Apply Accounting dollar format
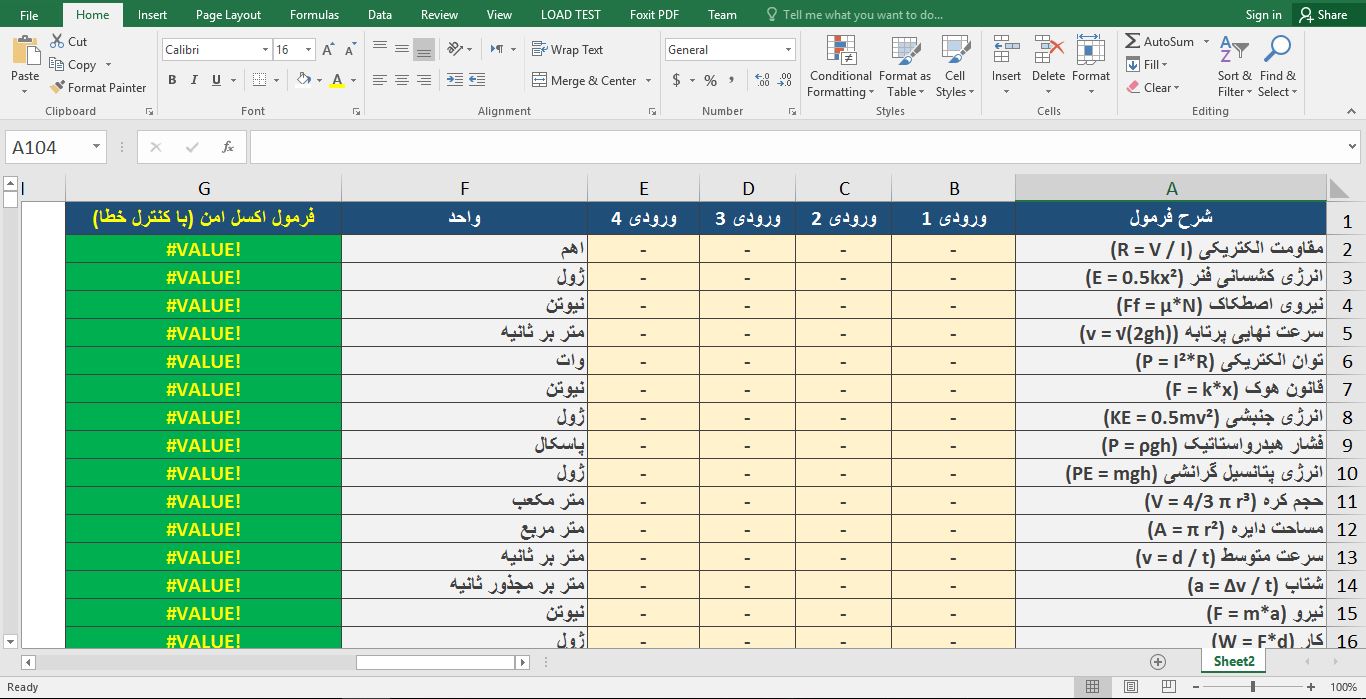The image size is (1366, 699). click(x=677, y=80)
